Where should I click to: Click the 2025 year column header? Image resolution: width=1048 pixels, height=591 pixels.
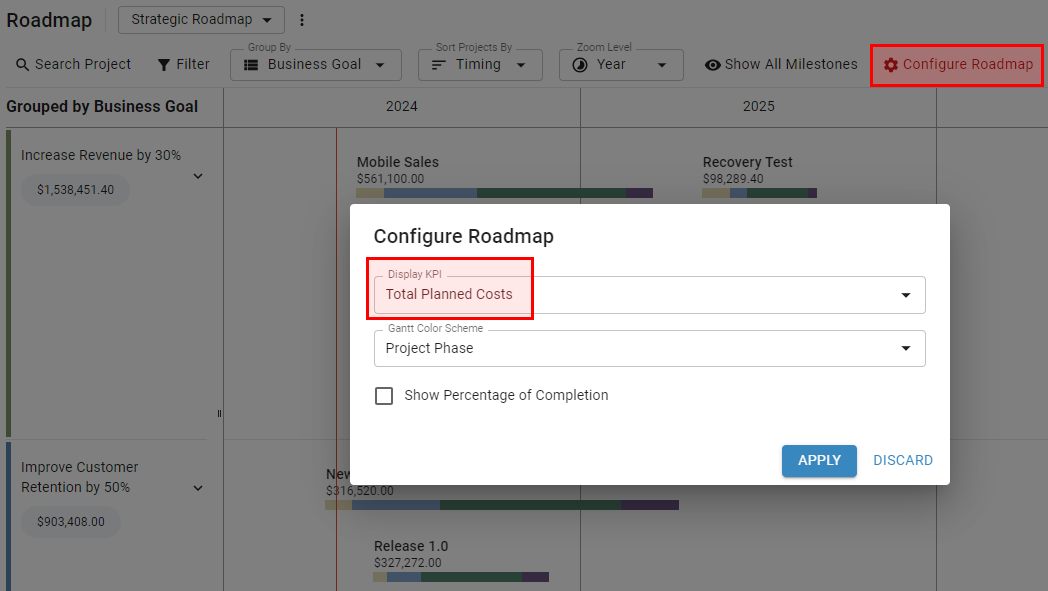(x=759, y=106)
